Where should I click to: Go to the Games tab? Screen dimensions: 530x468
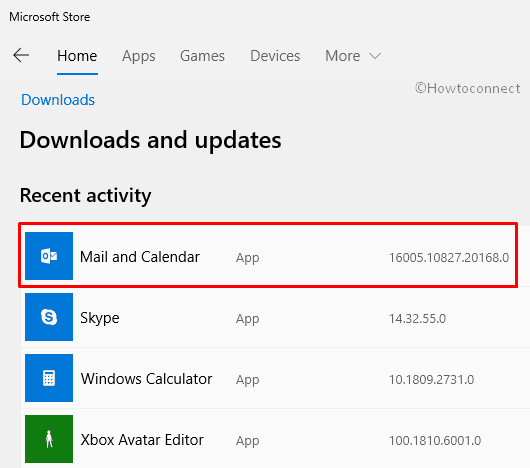click(x=202, y=56)
